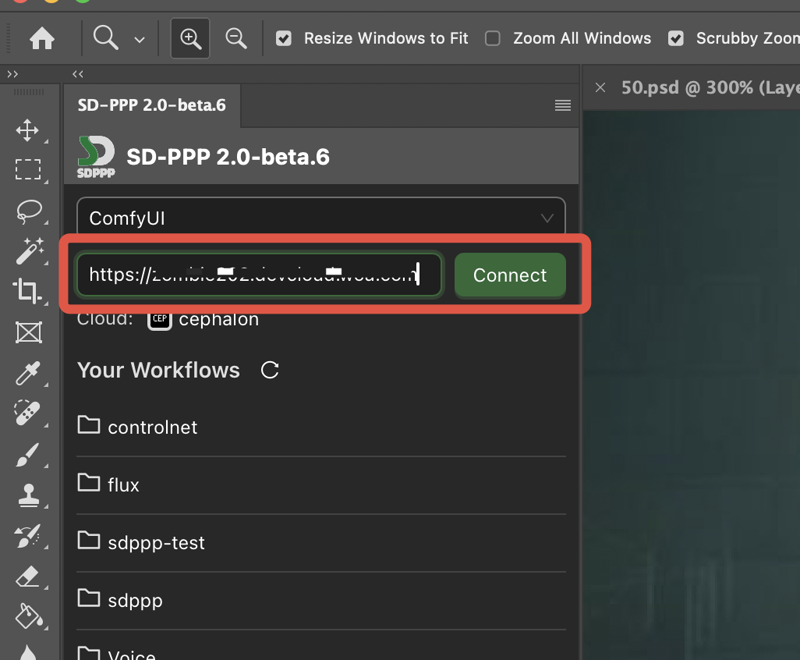Image resolution: width=800 pixels, height=660 pixels.
Task: Open the SD-PPP panel flyout menu
Action: [563, 106]
